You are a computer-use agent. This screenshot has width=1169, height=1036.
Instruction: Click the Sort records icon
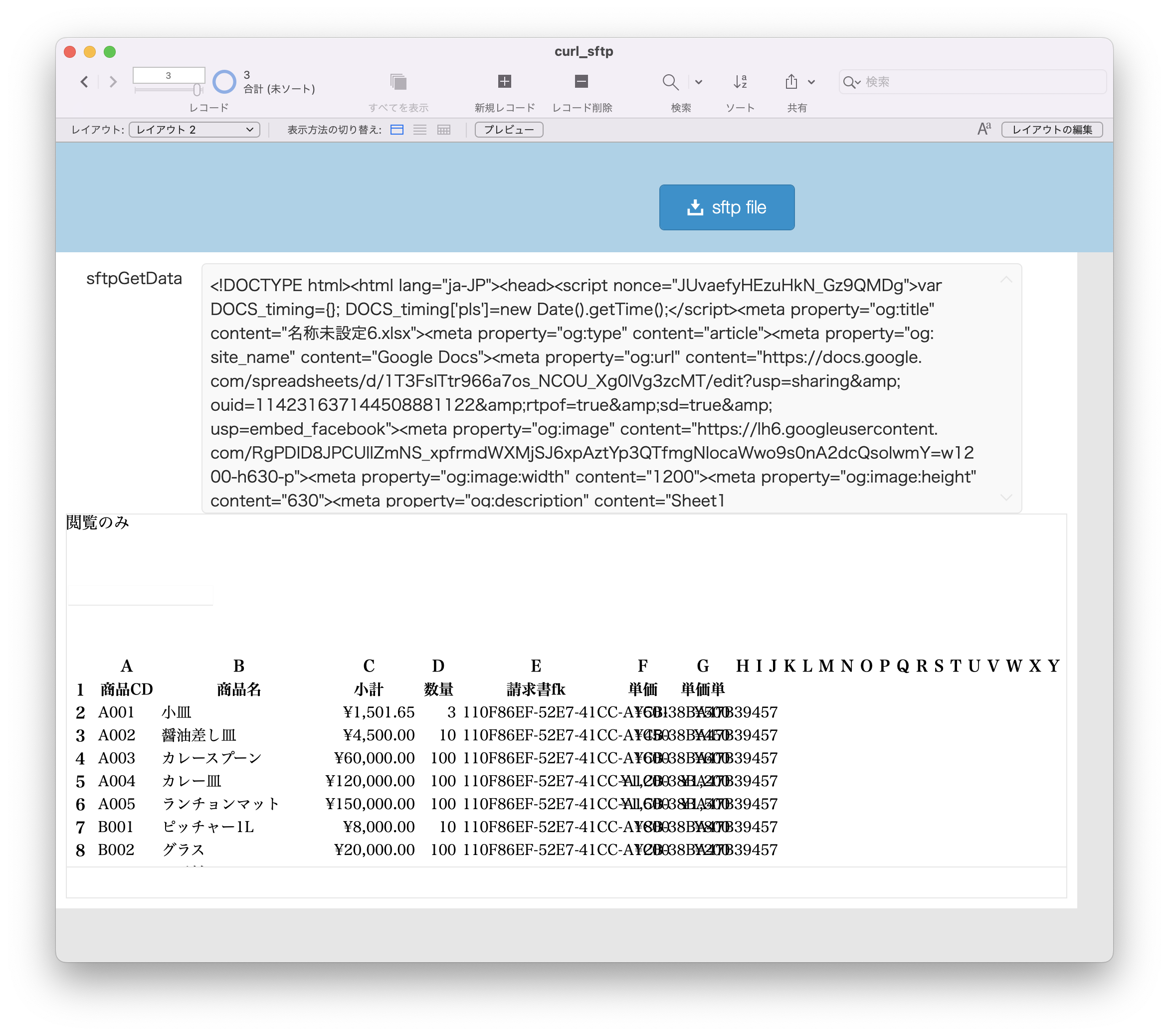(740, 82)
